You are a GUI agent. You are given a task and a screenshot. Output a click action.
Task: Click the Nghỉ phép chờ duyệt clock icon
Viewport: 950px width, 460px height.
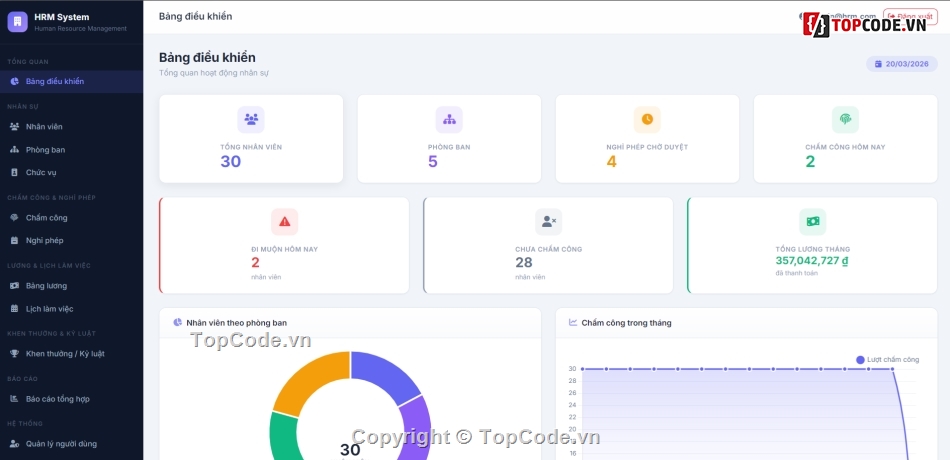(647, 119)
